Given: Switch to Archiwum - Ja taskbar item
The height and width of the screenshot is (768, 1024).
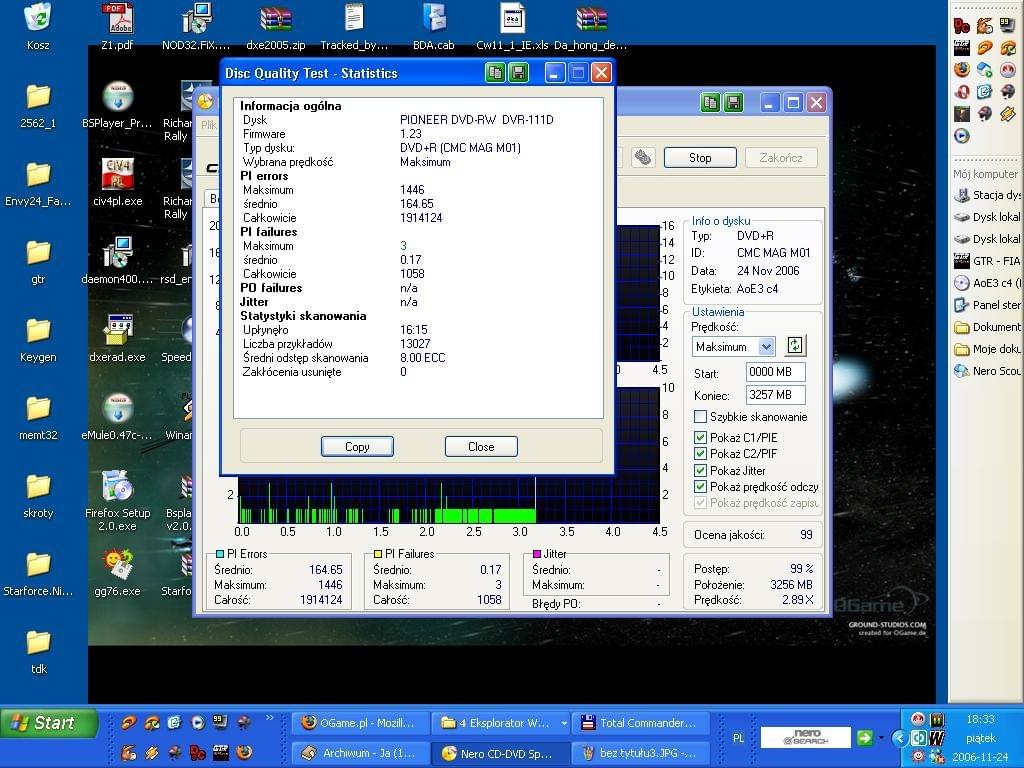Looking at the screenshot, I should point(360,753).
